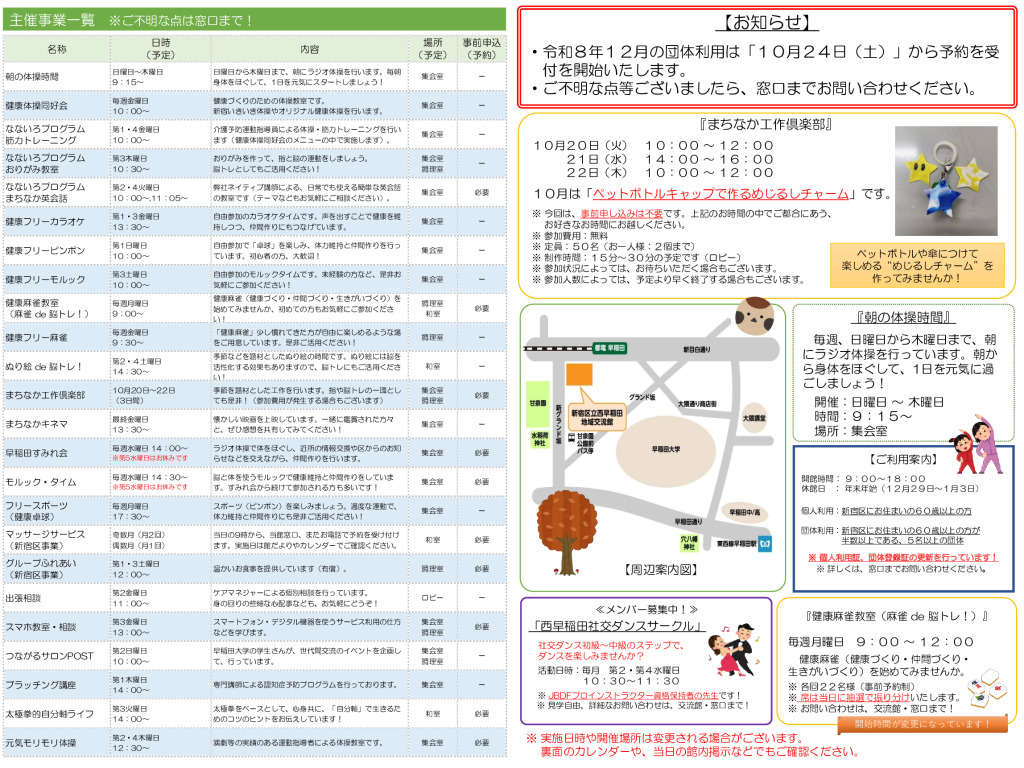
Task: Select the グループふれあい（新宿区事業） row name
Action: tap(41, 569)
